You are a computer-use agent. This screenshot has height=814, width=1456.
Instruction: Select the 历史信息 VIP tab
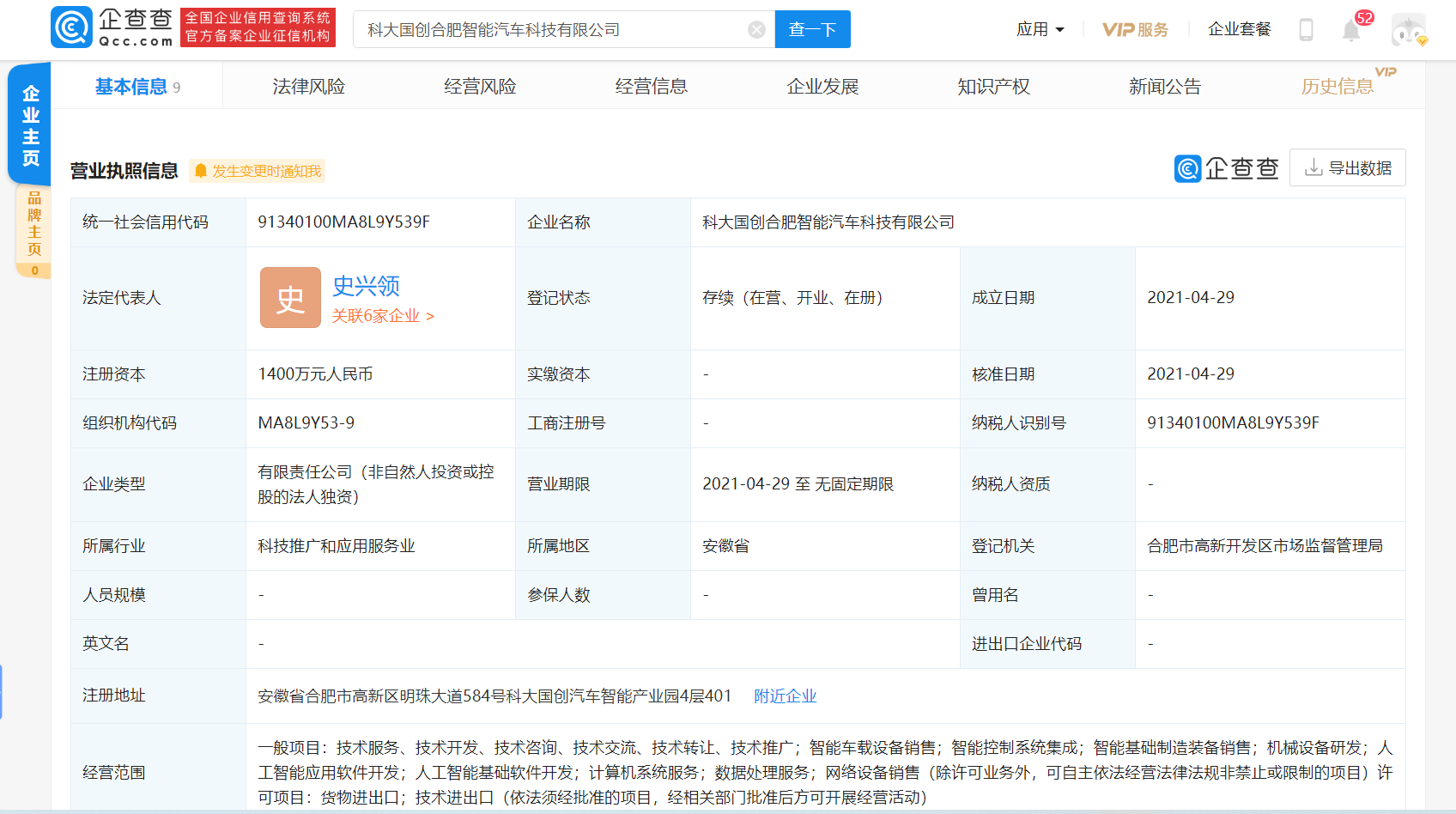(1337, 87)
